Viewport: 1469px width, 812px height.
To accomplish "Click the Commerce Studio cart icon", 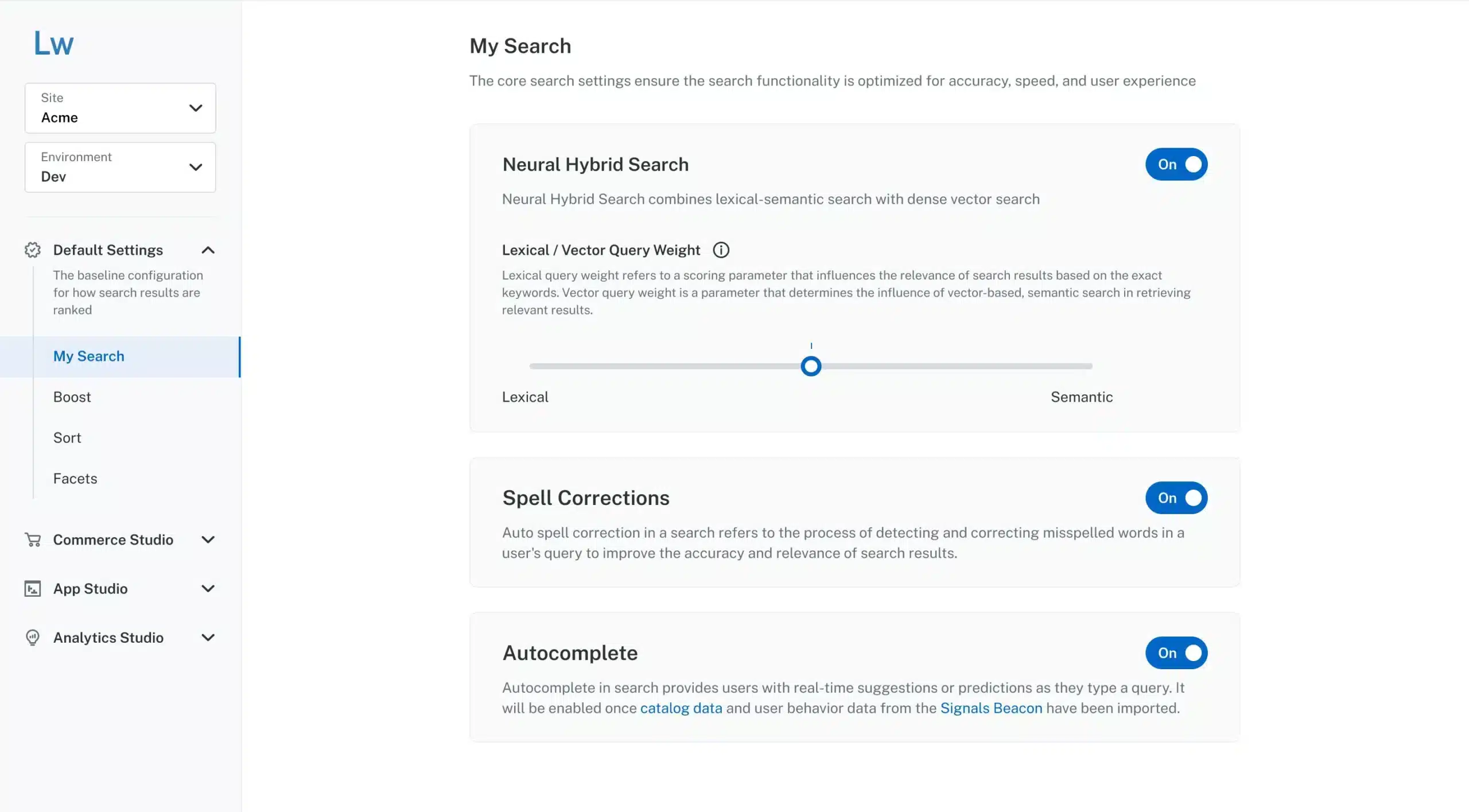I will (x=32, y=539).
